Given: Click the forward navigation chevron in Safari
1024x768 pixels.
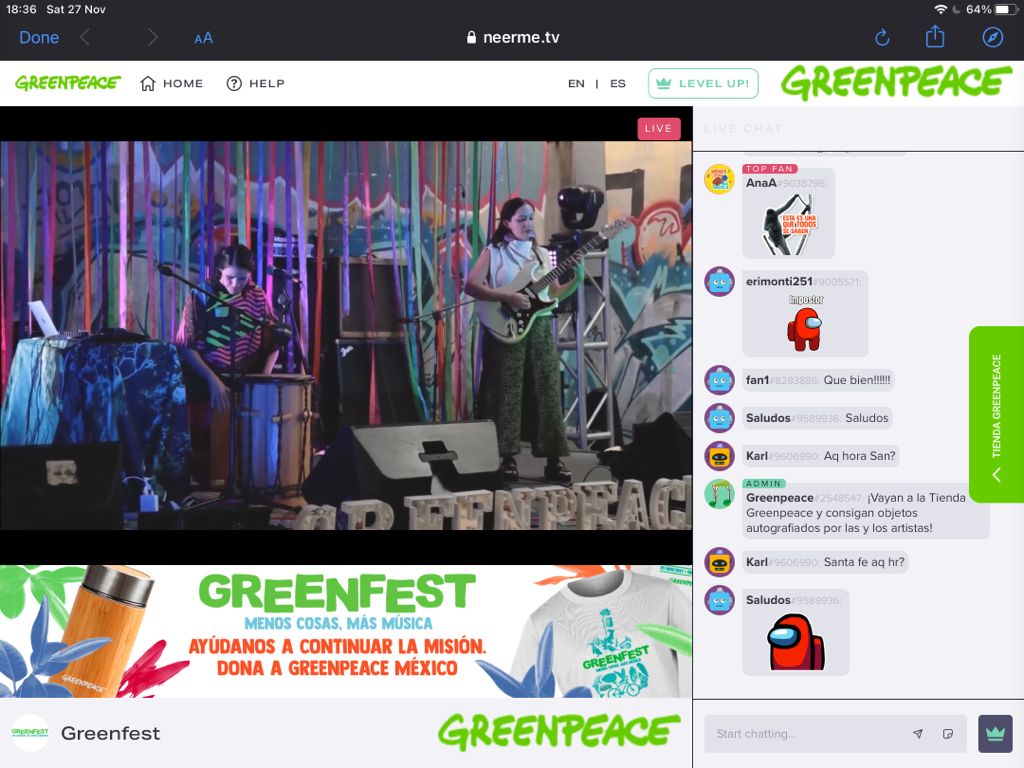Looking at the screenshot, I should click(152, 37).
